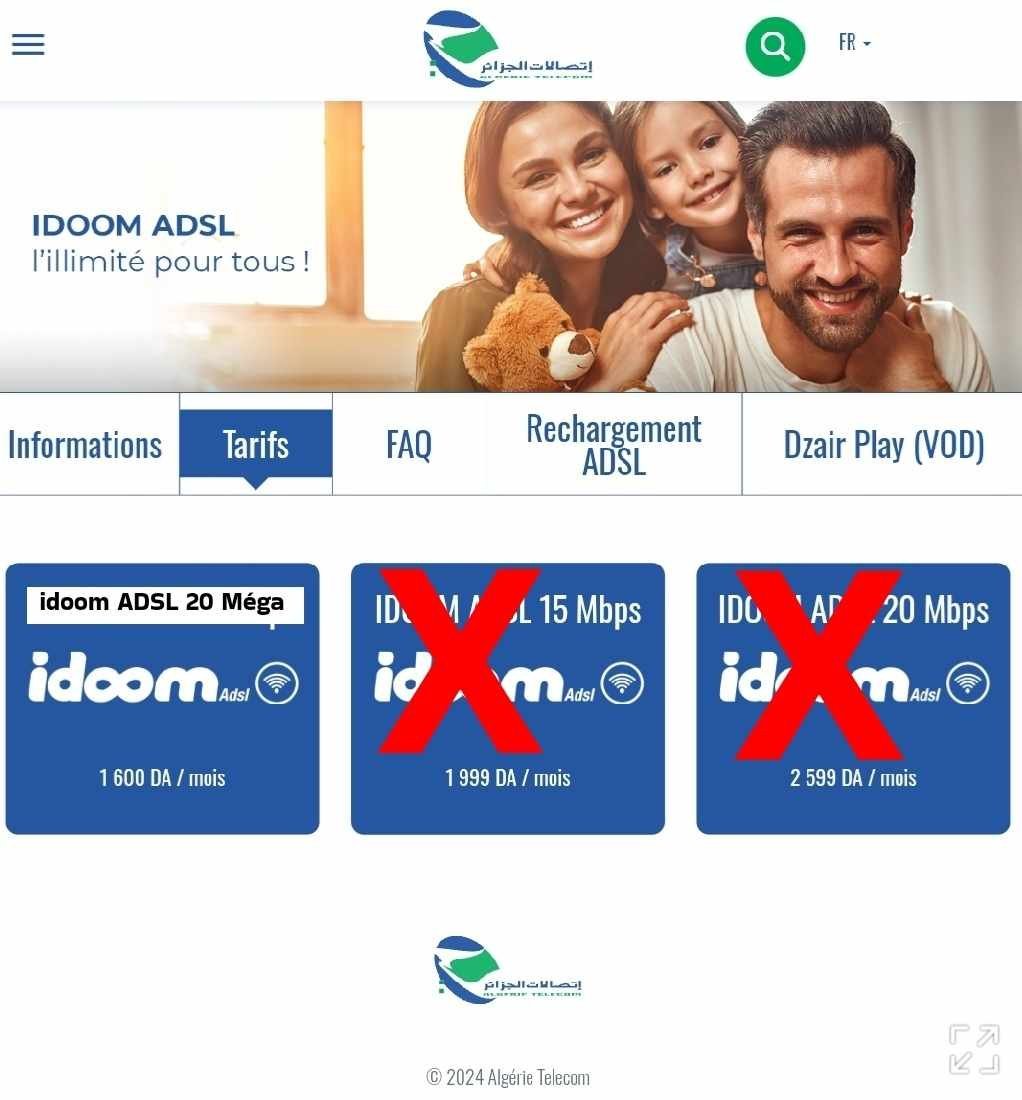Select the 1 600 DA / mois offer card

tap(163, 699)
